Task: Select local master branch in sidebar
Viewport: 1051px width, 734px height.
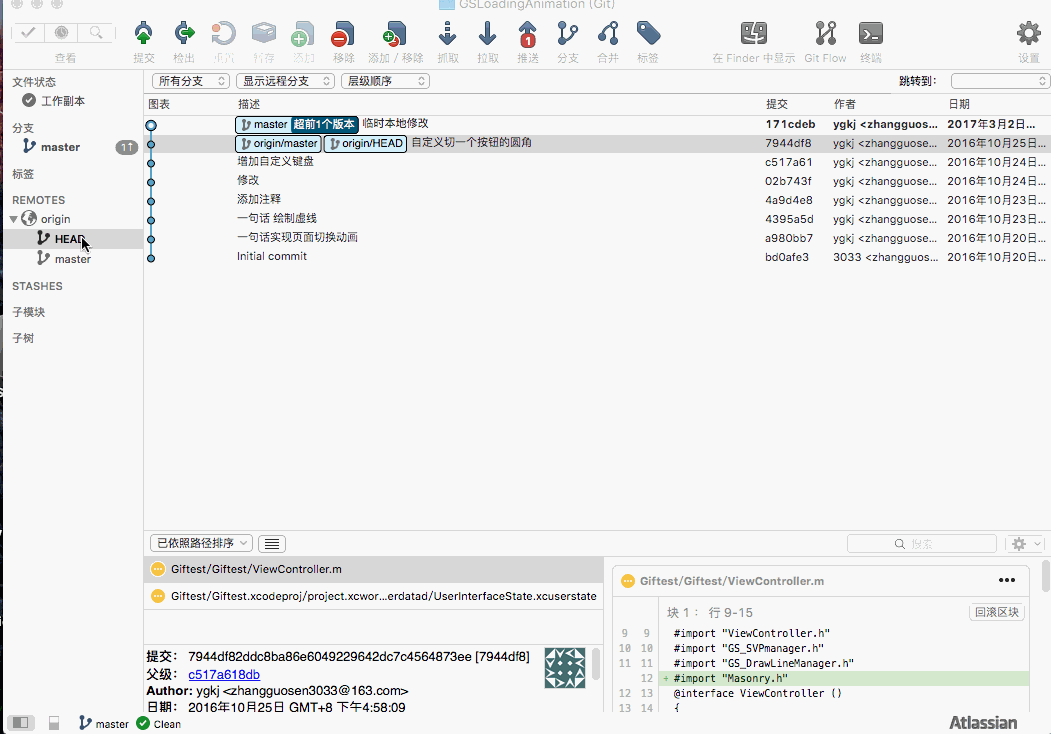Action: coord(60,147)
